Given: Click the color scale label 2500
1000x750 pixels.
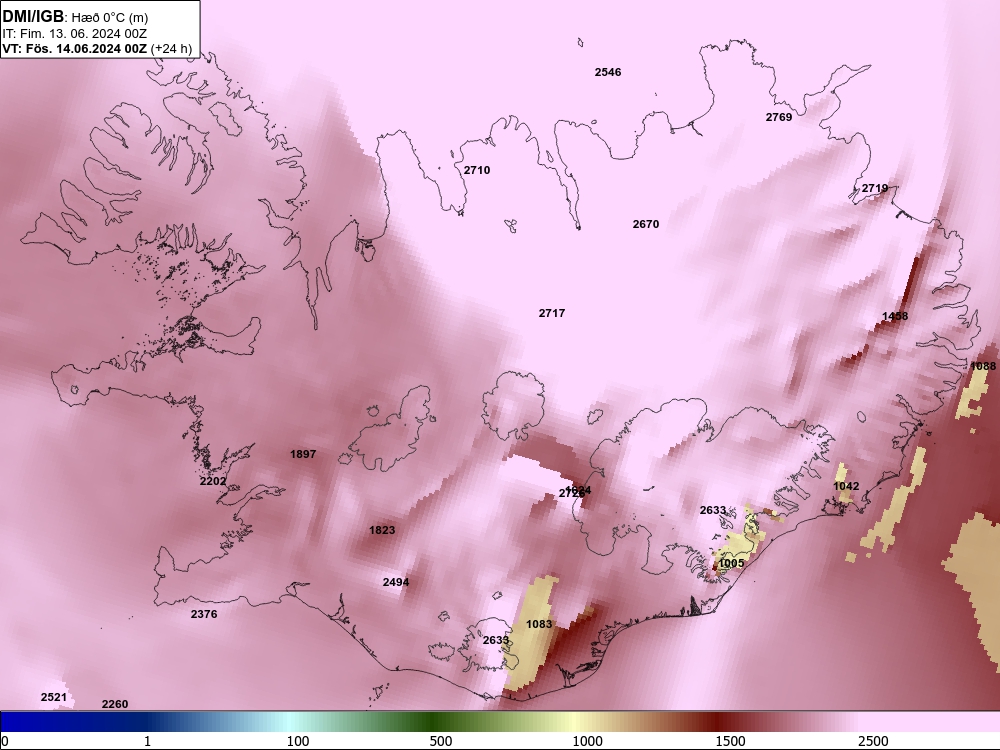Looking at the screenshot, I should coord(873,741).
